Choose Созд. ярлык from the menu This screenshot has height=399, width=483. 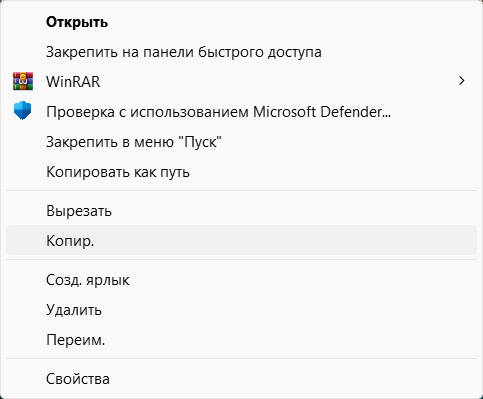241,280
